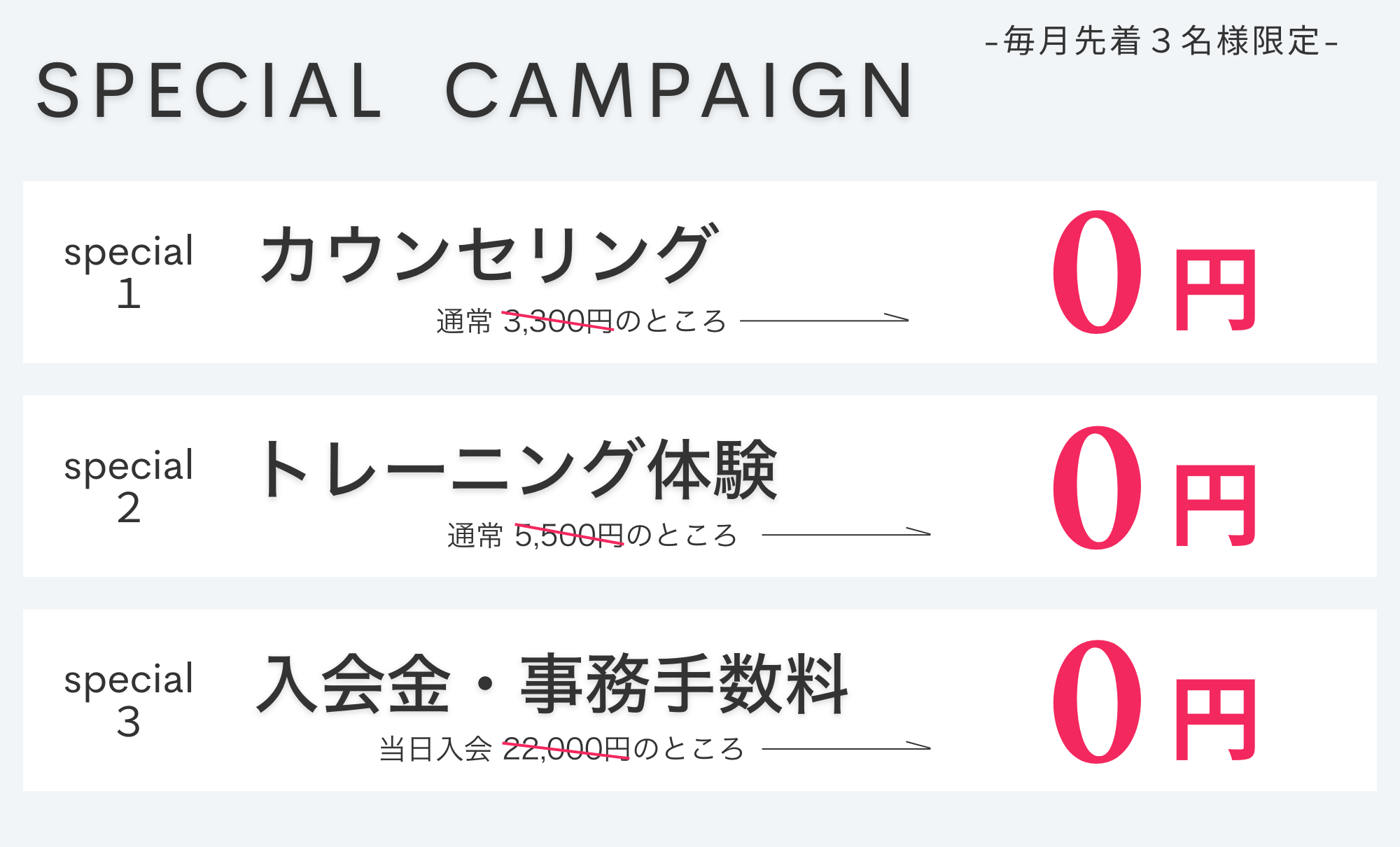
Task: Click the struck-through 5,500円 price
Action: click(x=569, y=535)
